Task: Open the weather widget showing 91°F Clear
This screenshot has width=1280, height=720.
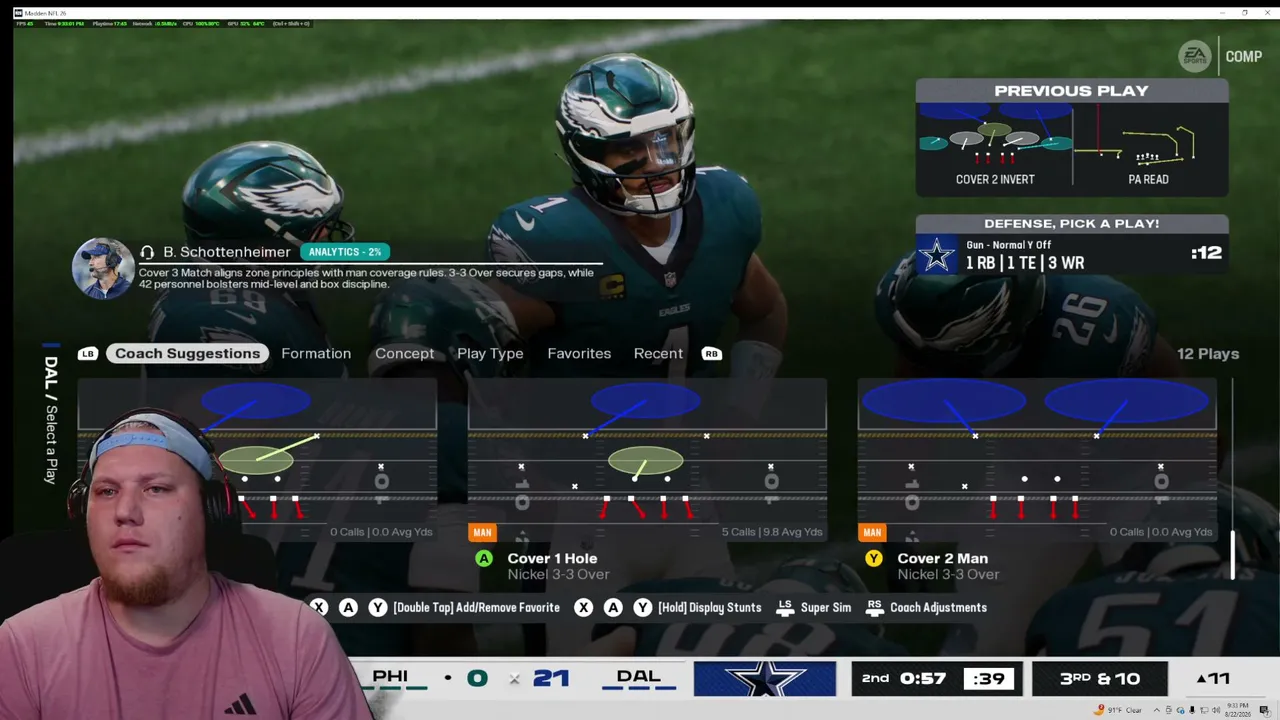Action: (1119, 710)
